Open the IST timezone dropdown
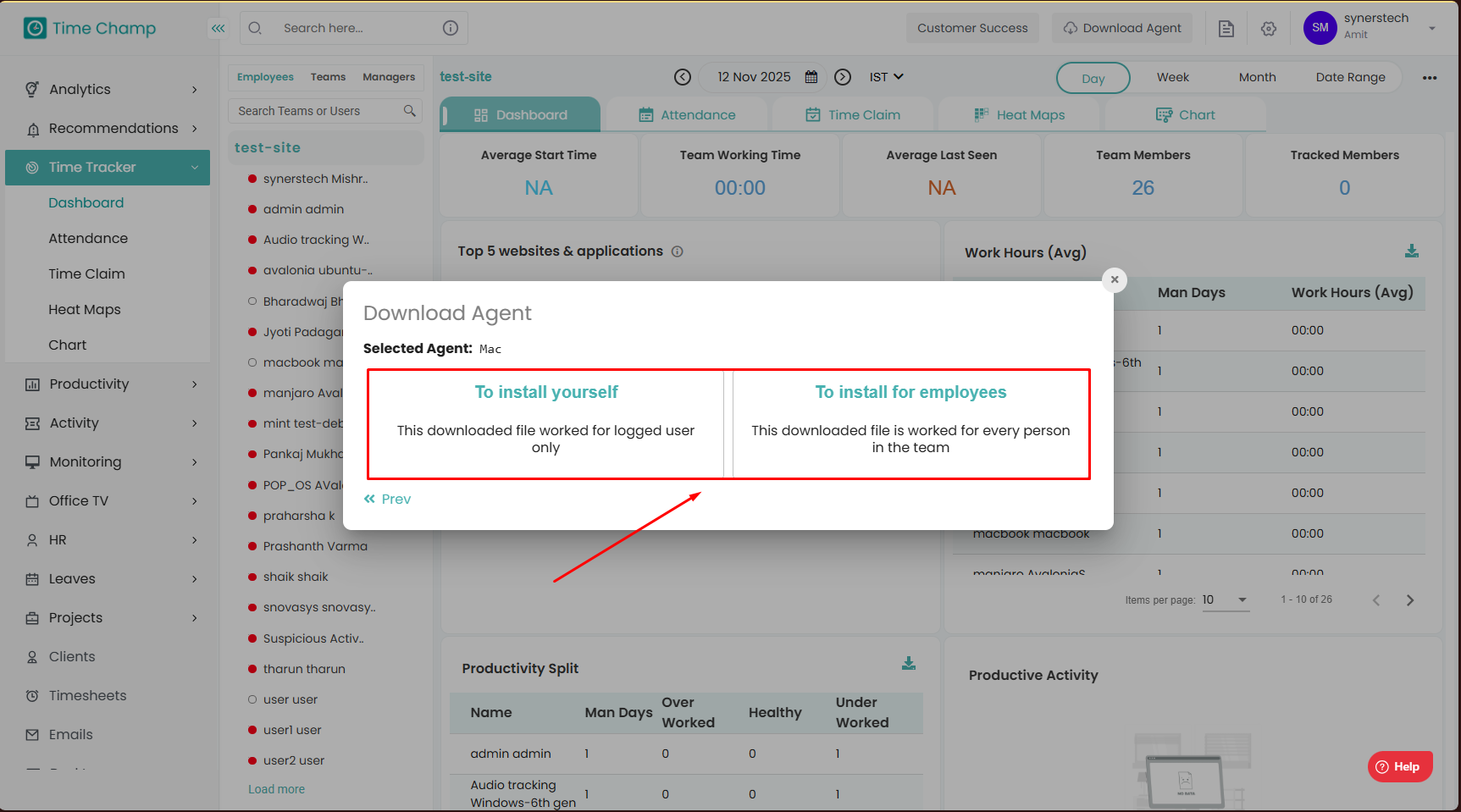Viewport: 1461px width, 812px height. coord(887,77)
